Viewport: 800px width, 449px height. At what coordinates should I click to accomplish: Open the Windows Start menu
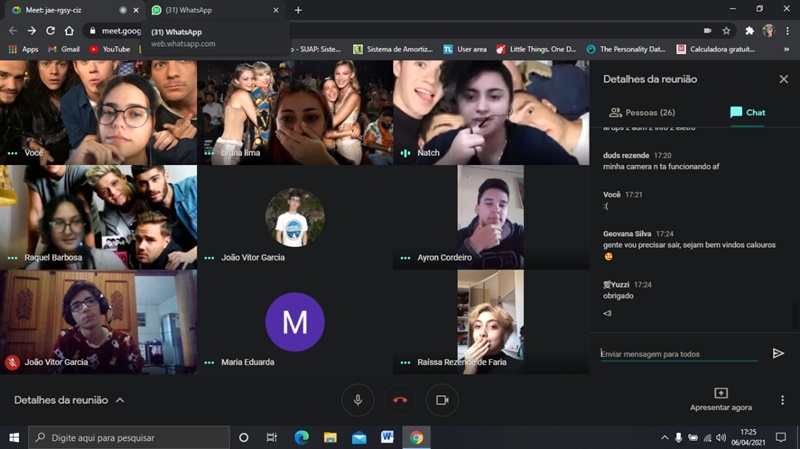pos(14,437)
